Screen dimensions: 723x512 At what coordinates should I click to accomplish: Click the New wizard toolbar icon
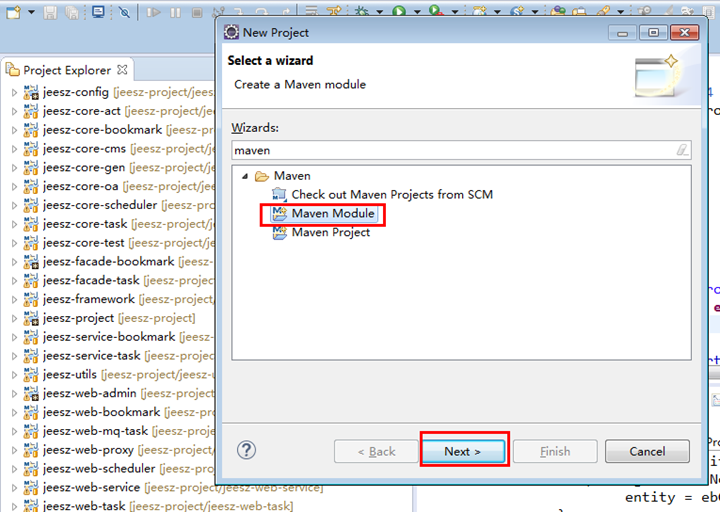click(13, 12)
